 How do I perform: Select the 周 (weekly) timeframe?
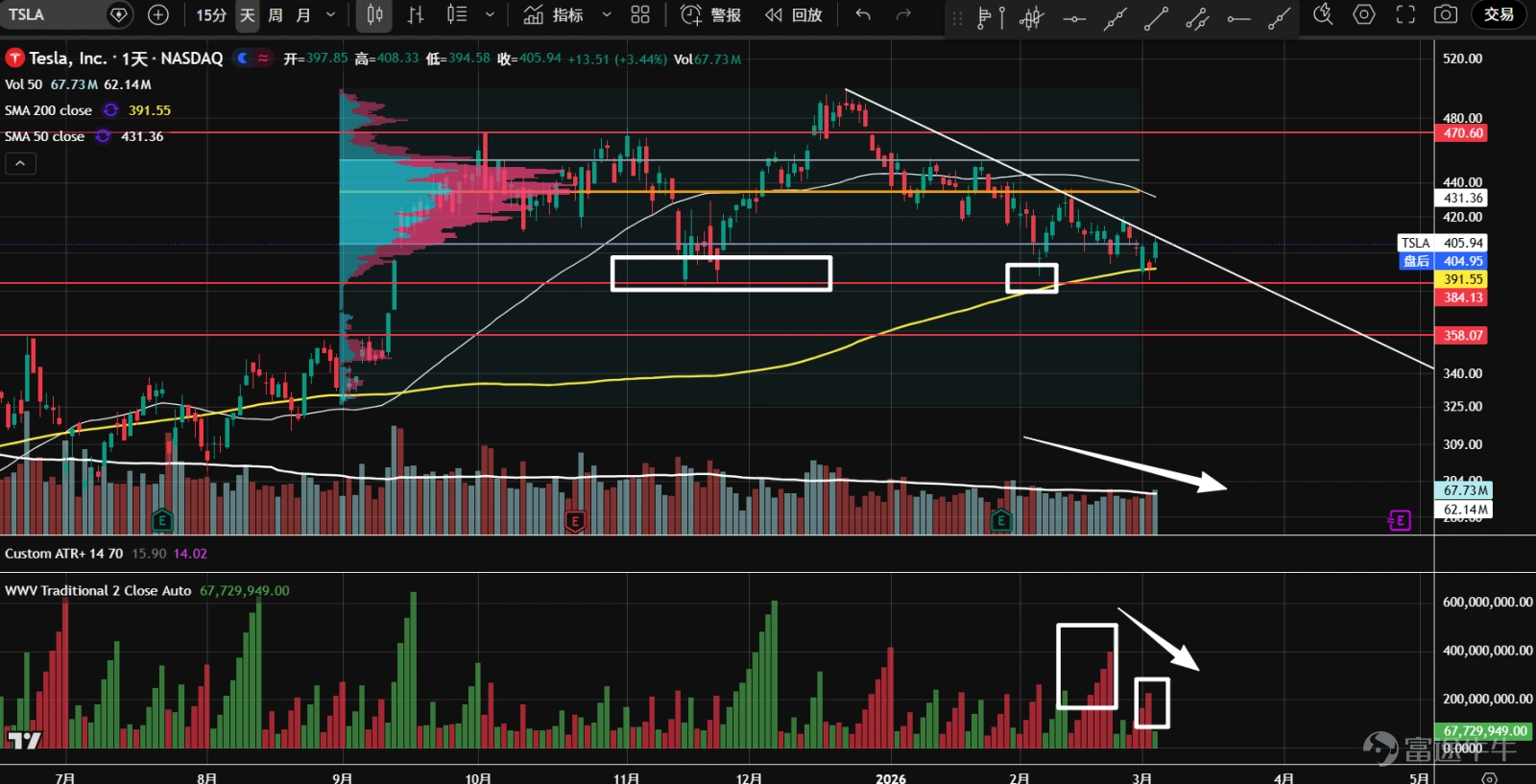[x=276, y=15]
